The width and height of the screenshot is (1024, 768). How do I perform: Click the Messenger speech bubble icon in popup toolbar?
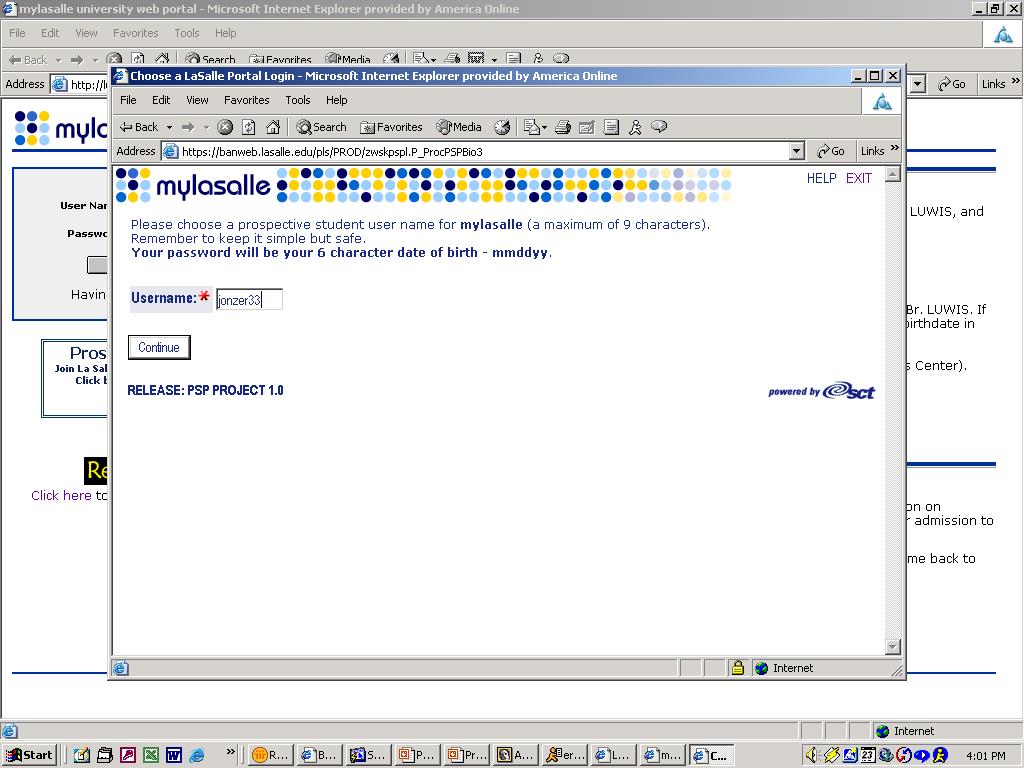659,127
